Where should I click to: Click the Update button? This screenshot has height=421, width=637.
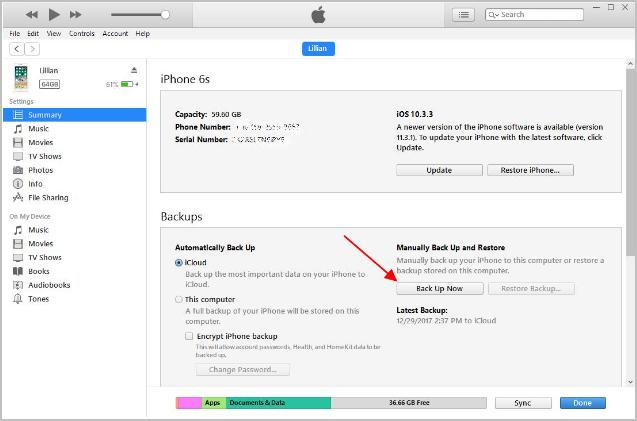(439, 170)
